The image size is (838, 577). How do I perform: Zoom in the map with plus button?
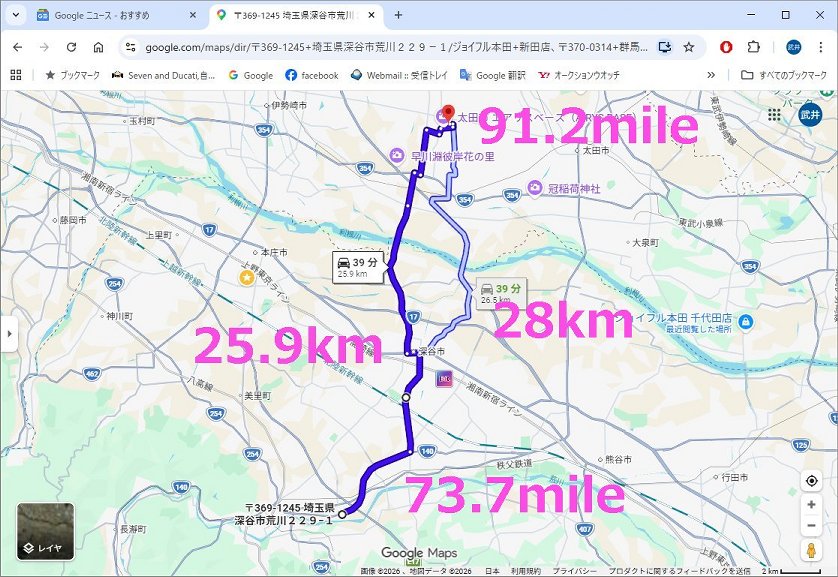pyautogui.click(x=811, y=506)
